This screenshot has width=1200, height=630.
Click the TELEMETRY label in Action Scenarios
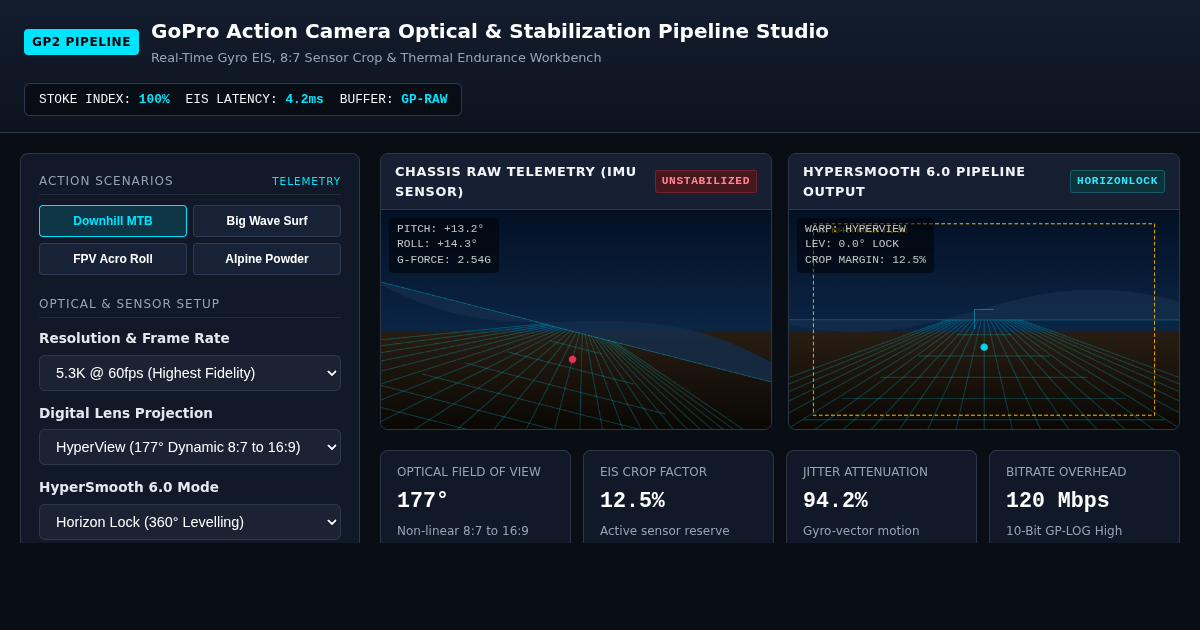click(306, 181)
